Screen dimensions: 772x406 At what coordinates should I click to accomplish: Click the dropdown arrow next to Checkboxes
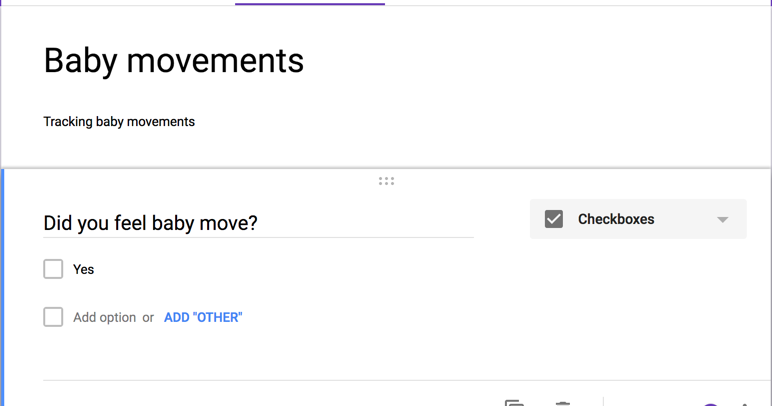click(x=722, y=219)
